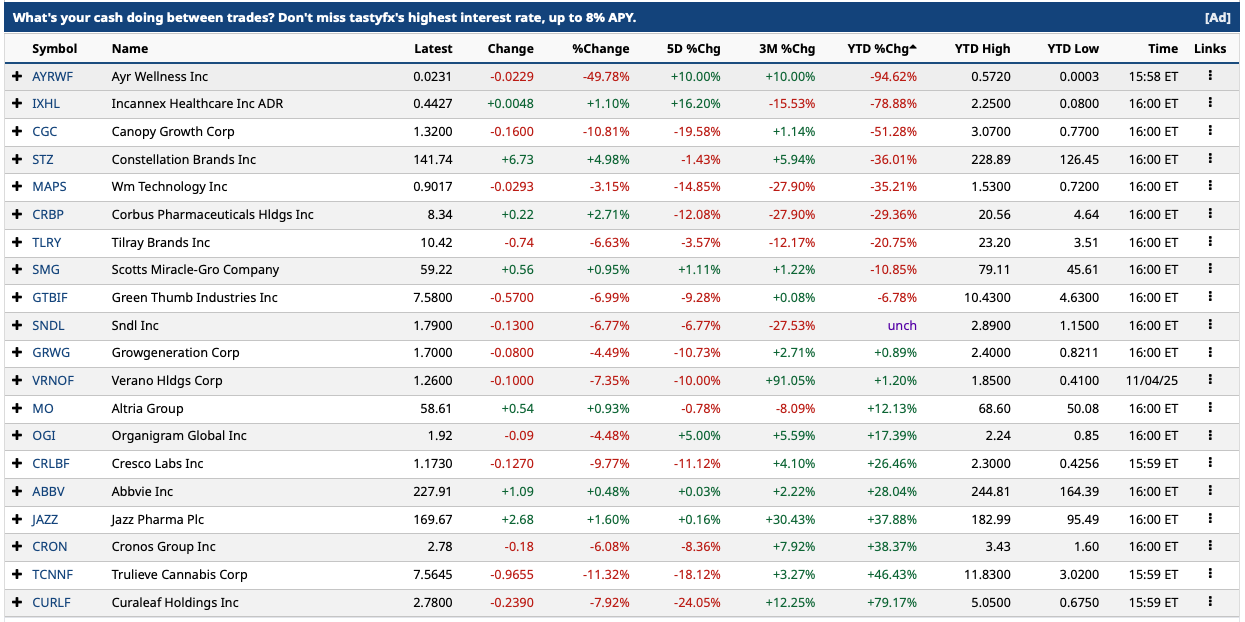This screenshot has height=622, width=1245.
Task: Open links menu for Incannex Healthcare row
Action: [1210, 103]
